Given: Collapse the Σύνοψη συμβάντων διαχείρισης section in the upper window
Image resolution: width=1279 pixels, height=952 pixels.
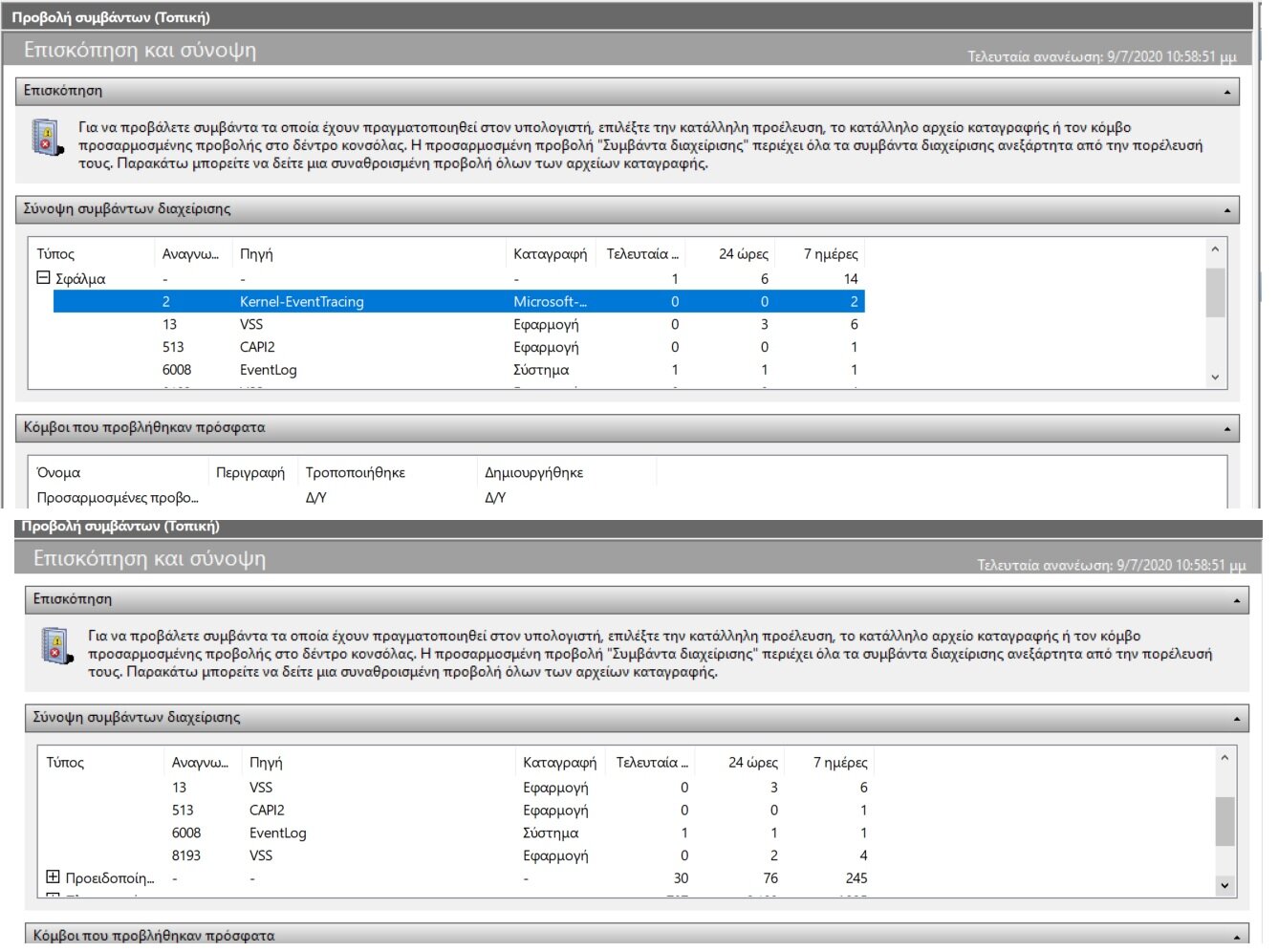Looking at the screenshot, I should [1227, 210].
